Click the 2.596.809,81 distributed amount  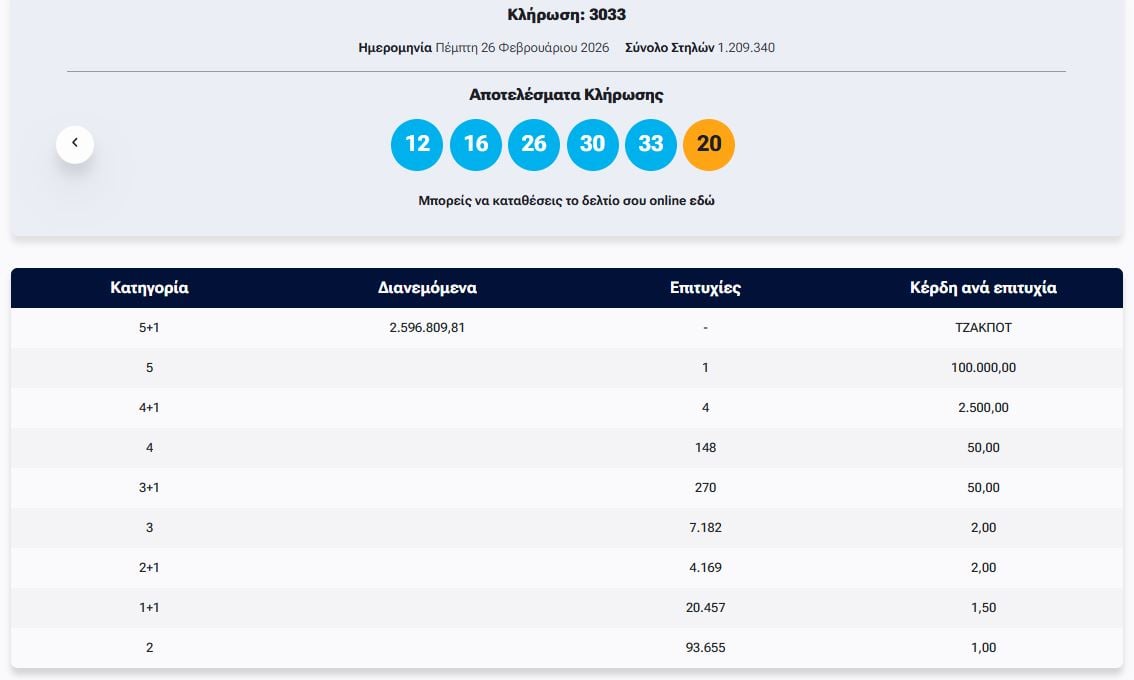point(427,328)
